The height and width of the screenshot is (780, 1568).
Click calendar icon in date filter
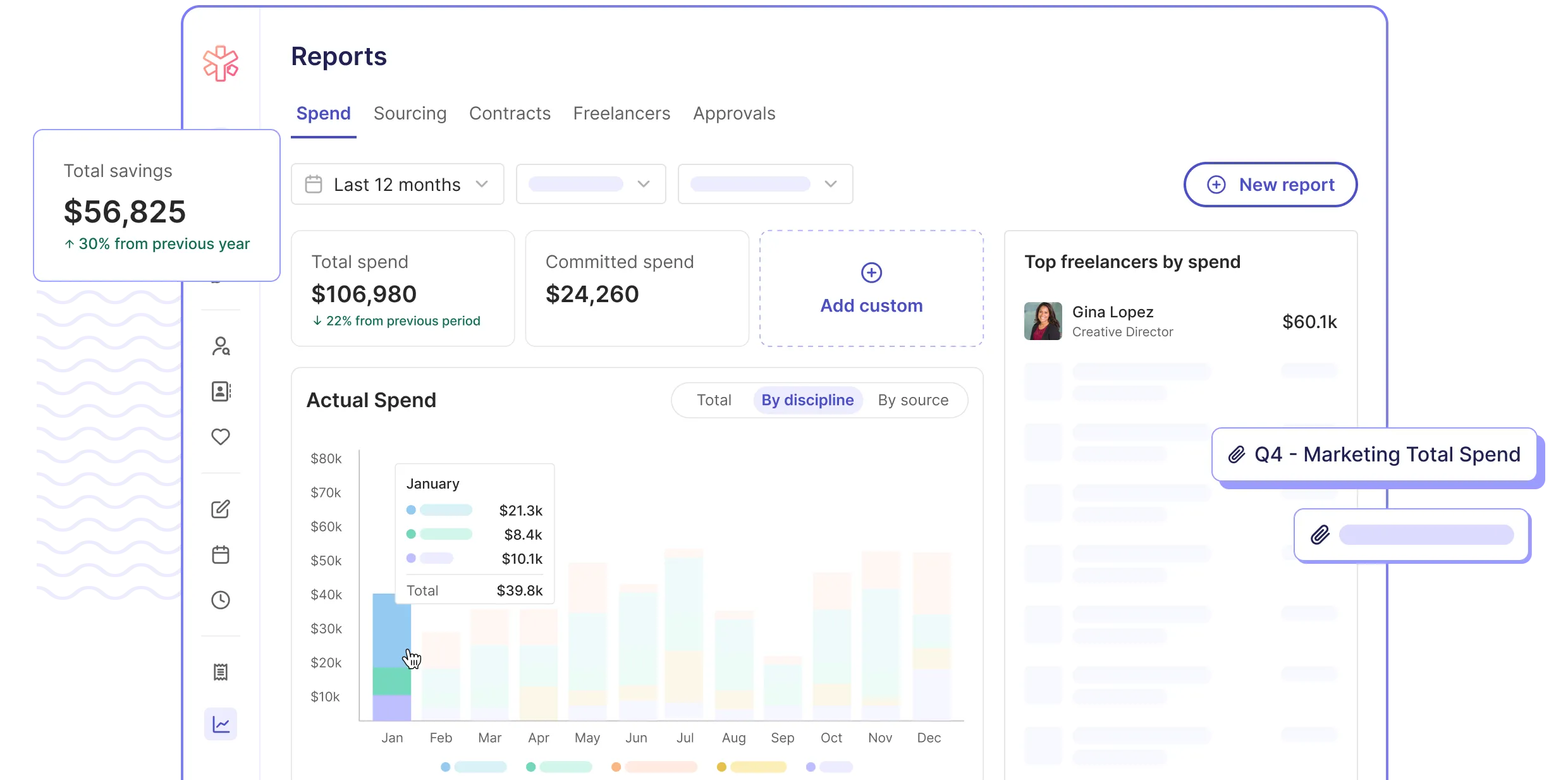[314, 184]
